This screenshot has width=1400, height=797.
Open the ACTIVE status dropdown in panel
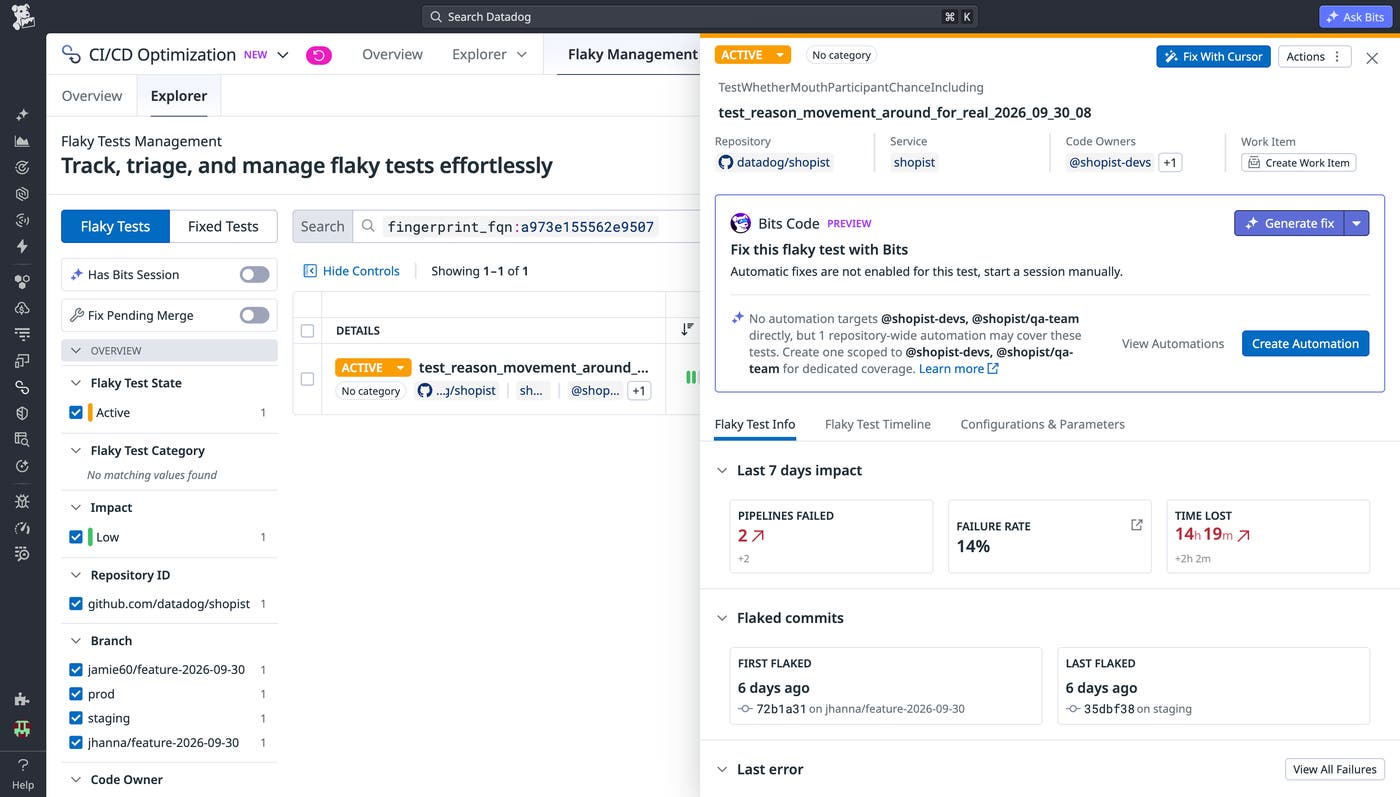(x=753, y=55)
